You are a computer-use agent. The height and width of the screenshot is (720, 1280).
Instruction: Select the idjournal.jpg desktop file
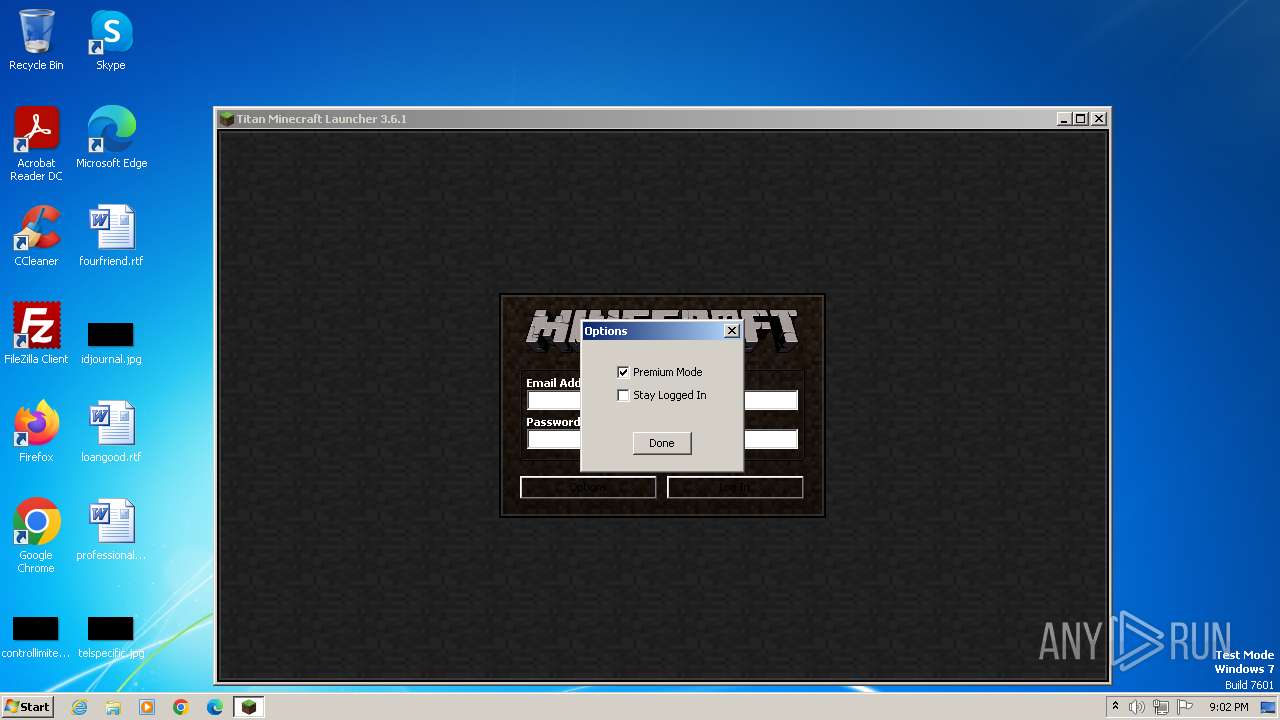pos(111,341)
